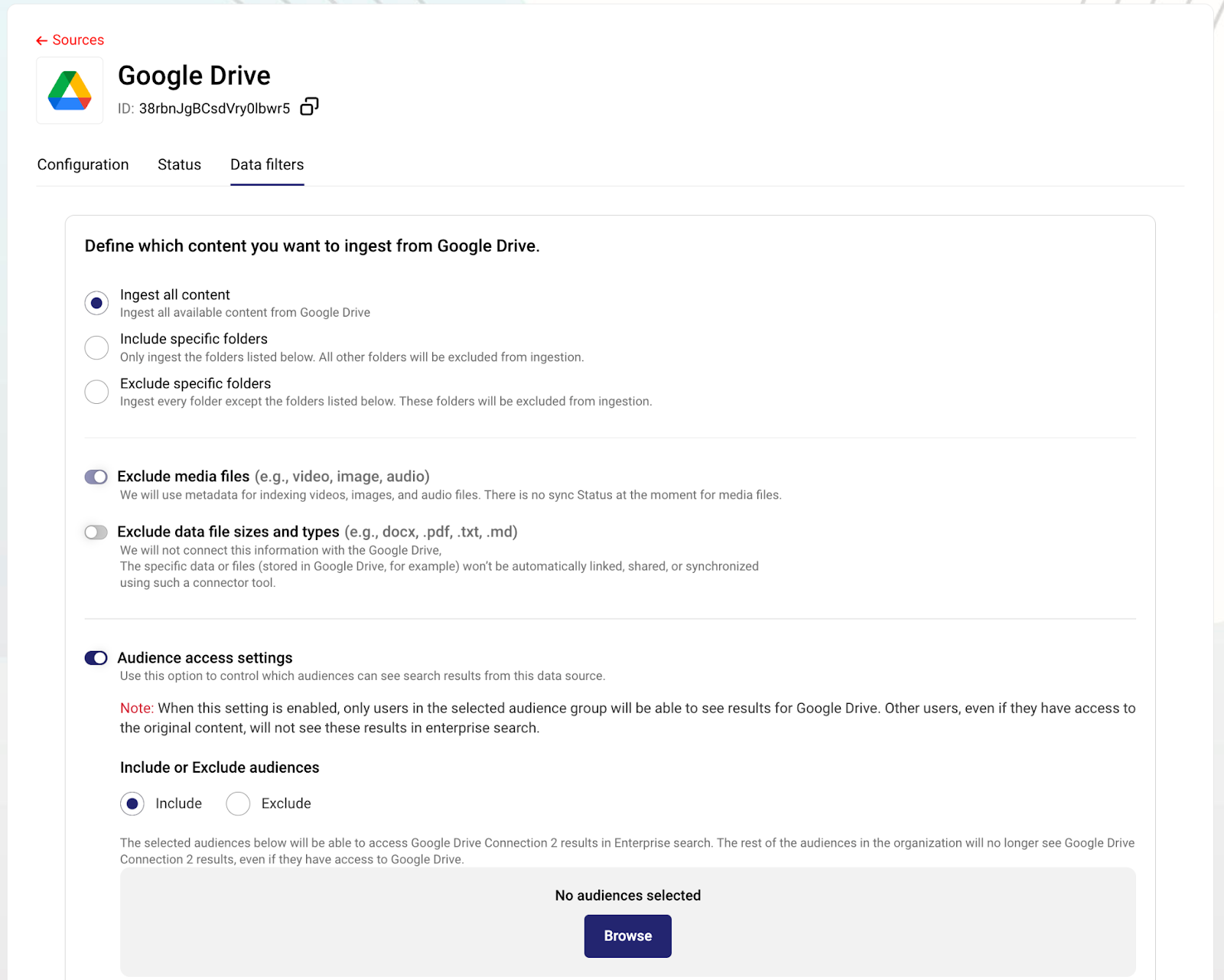Image resolution: width=1224 pixels, height=980 pixels.
Task: Click the back arrow next to Sources
Action: pos(41,41)
